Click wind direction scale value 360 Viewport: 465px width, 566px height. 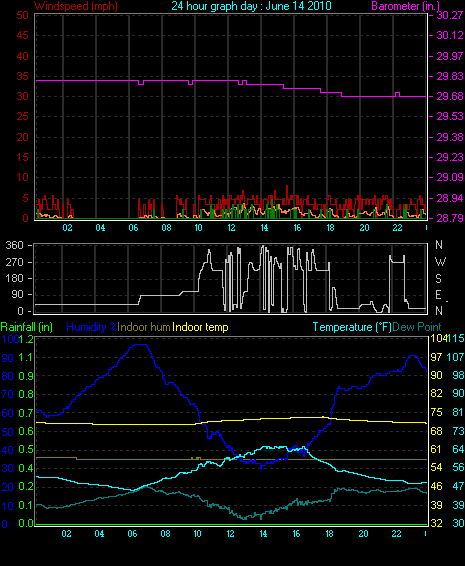[x=15, y=245]
